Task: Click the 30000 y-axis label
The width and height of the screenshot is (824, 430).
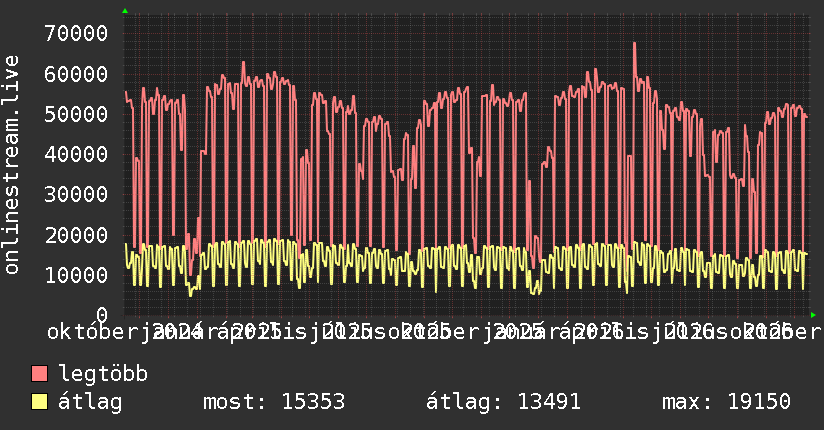Action: tap(76, 194)
